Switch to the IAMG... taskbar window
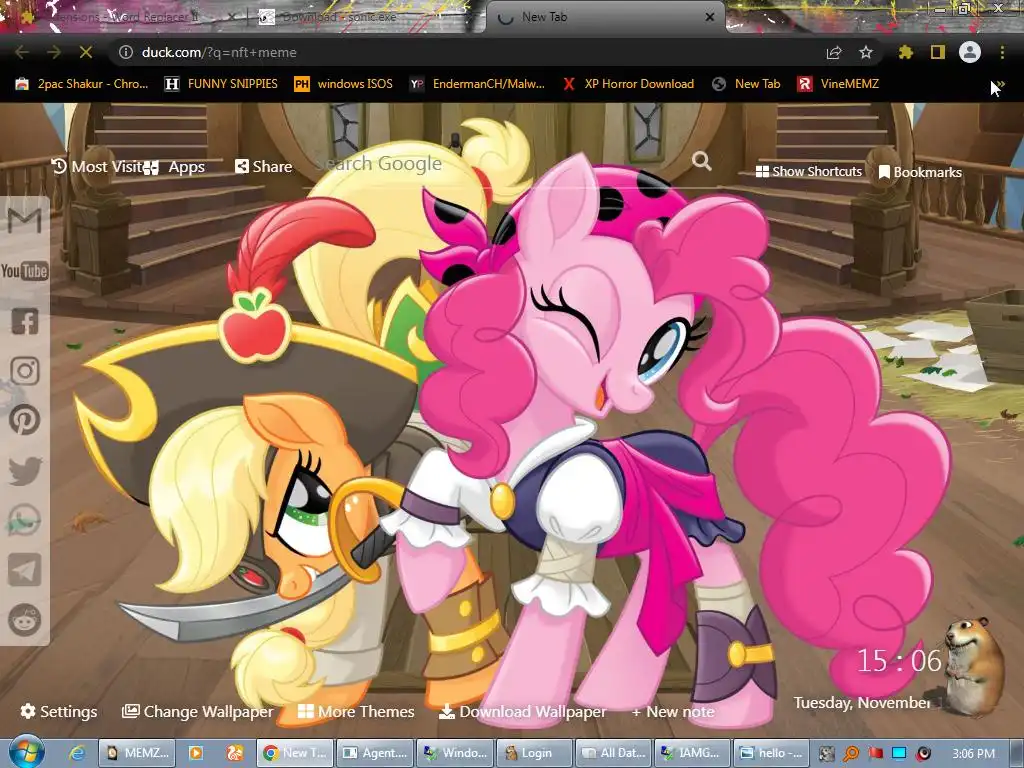 point(692,753)
